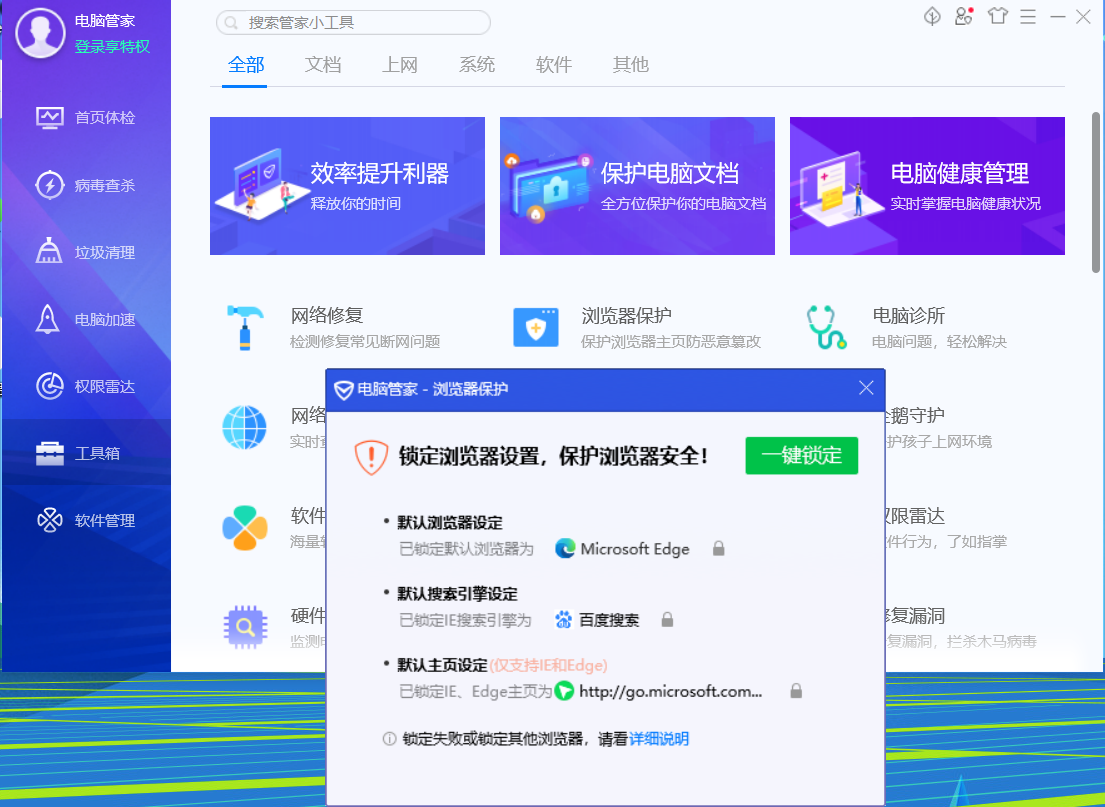
Task: Click the 一键锁定 green button
Action: point(801,456)
